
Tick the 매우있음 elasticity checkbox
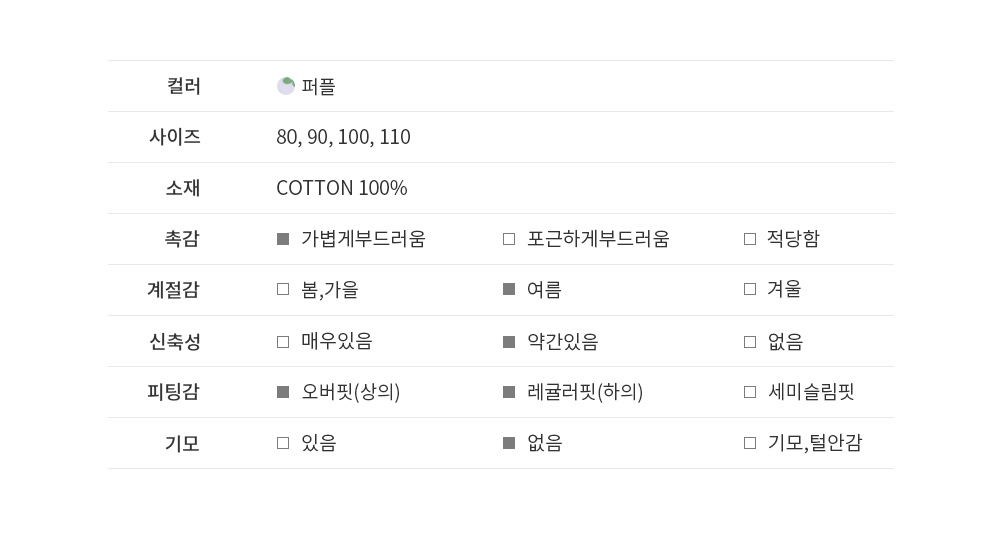coord(283,342)
